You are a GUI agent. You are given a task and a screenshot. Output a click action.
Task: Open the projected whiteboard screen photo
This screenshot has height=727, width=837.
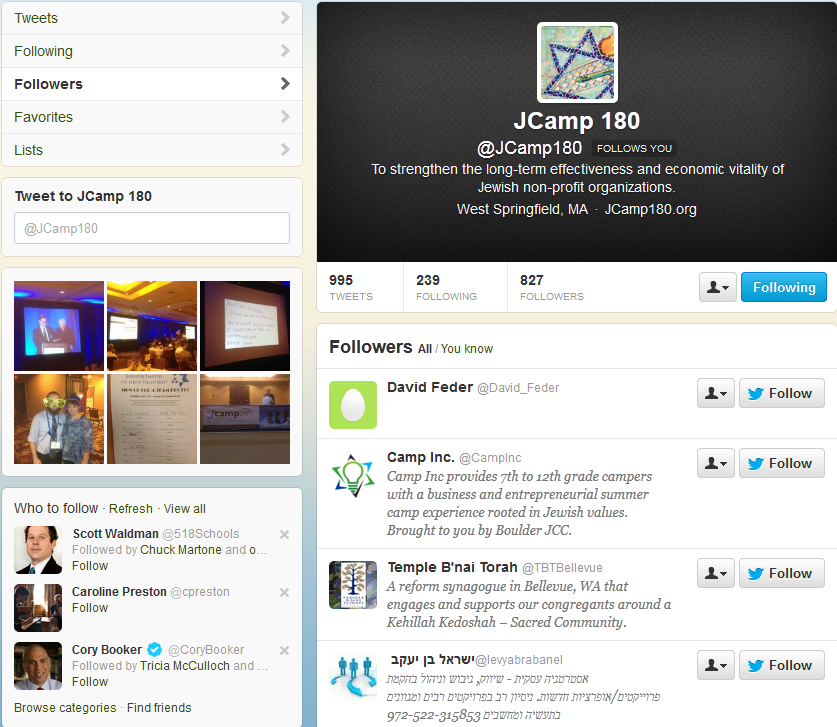(245, 326)
